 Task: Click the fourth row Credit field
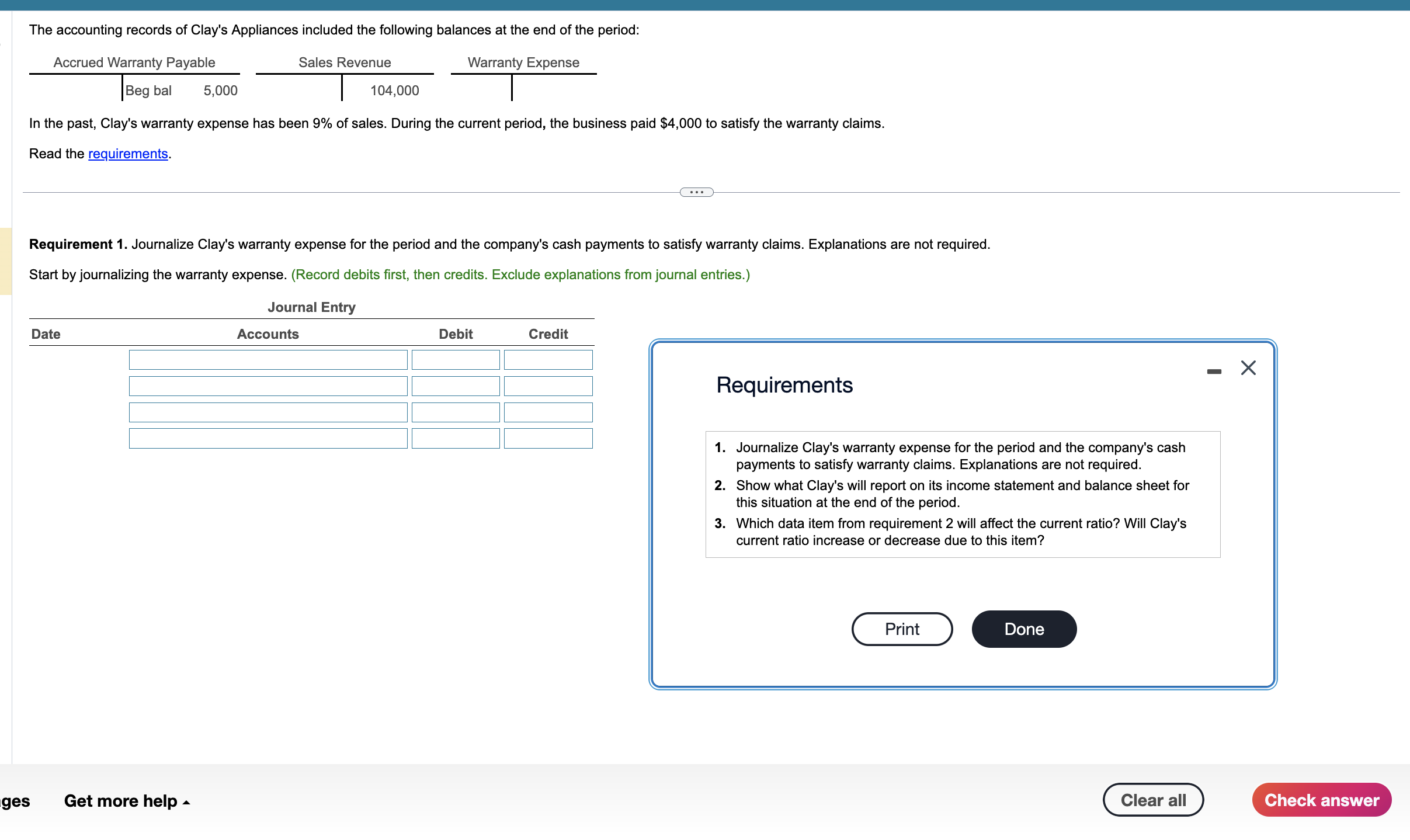coord(547,438)
